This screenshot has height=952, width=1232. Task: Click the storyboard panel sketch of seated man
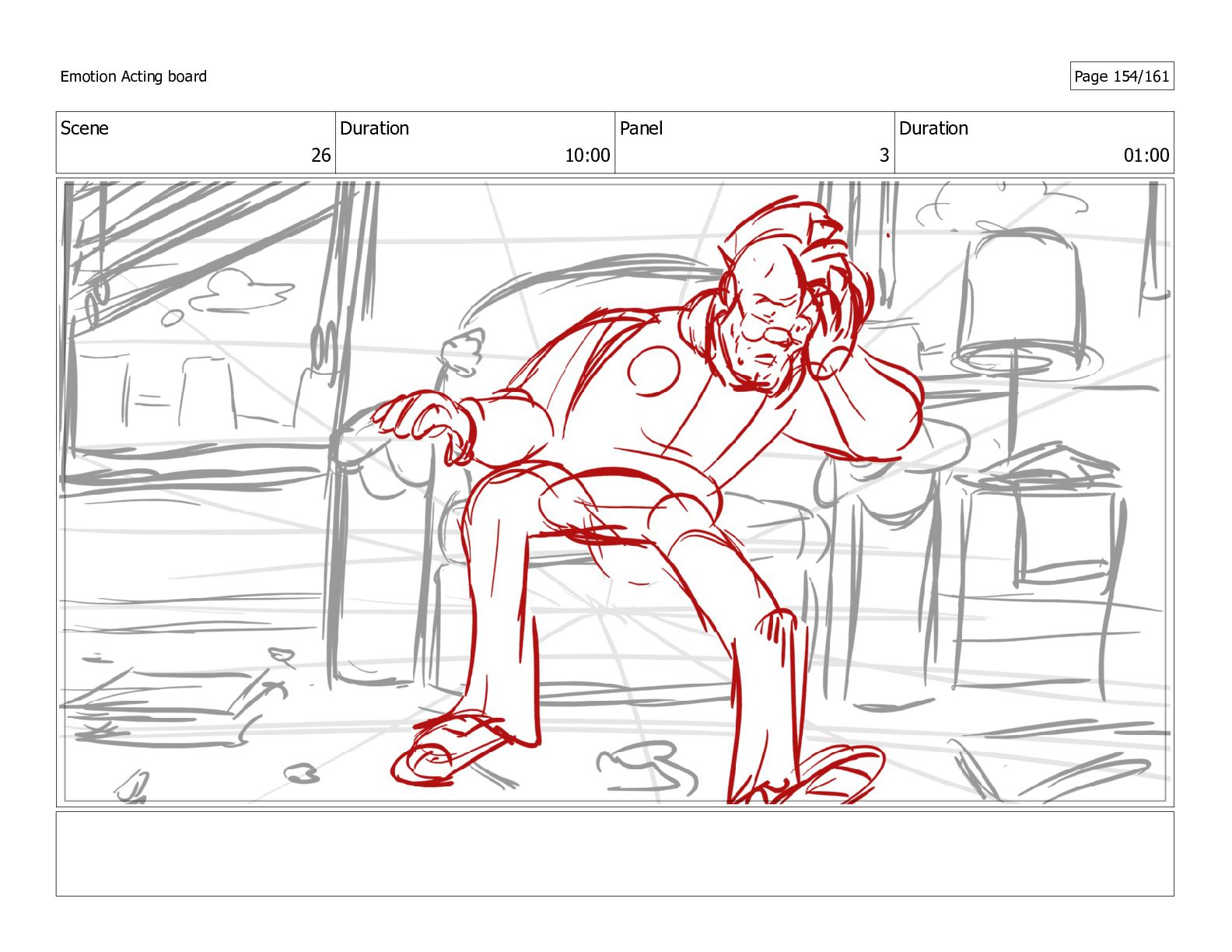coord(614,492)
